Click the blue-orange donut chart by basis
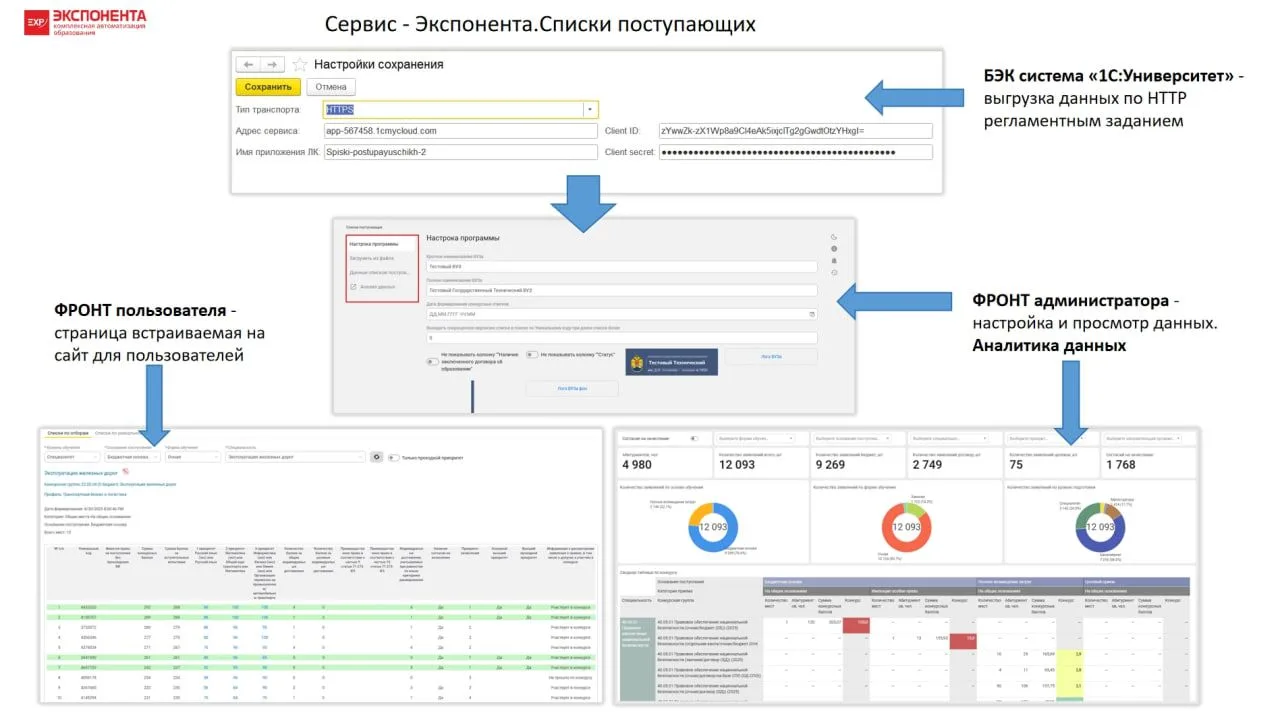The height and width of the screenshot is (719, 1280). (713, 526)
